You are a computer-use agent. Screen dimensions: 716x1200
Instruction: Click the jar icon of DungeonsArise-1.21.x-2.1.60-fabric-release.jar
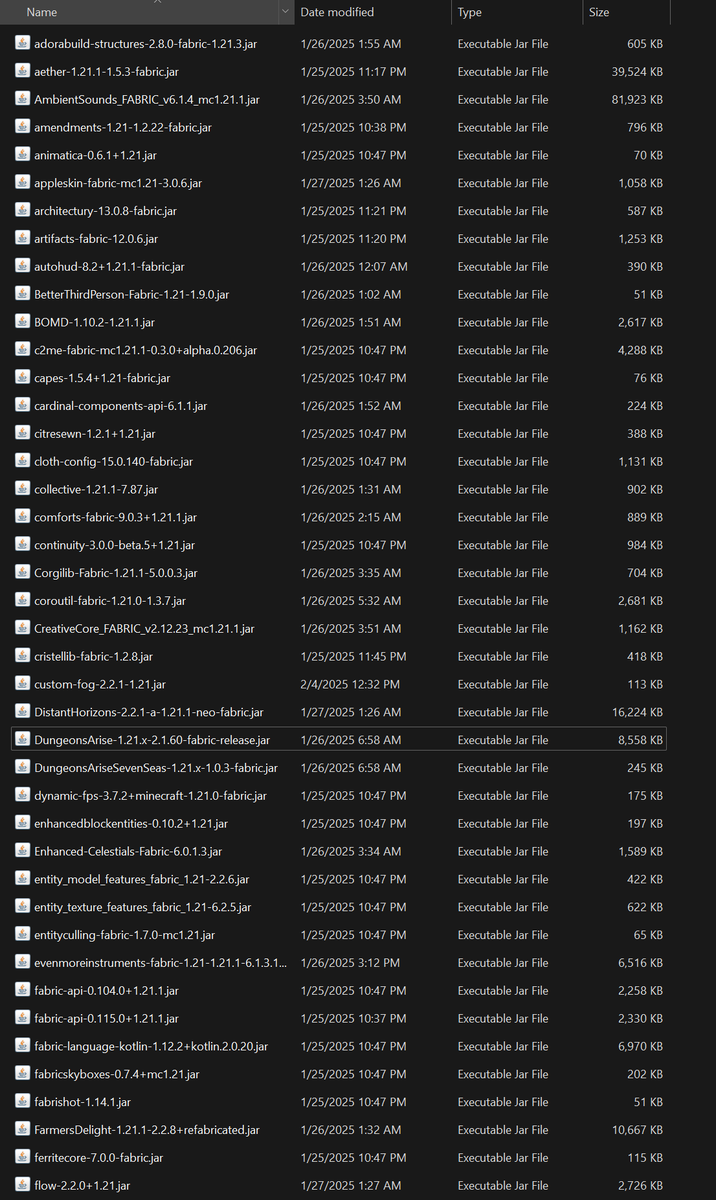23,740
